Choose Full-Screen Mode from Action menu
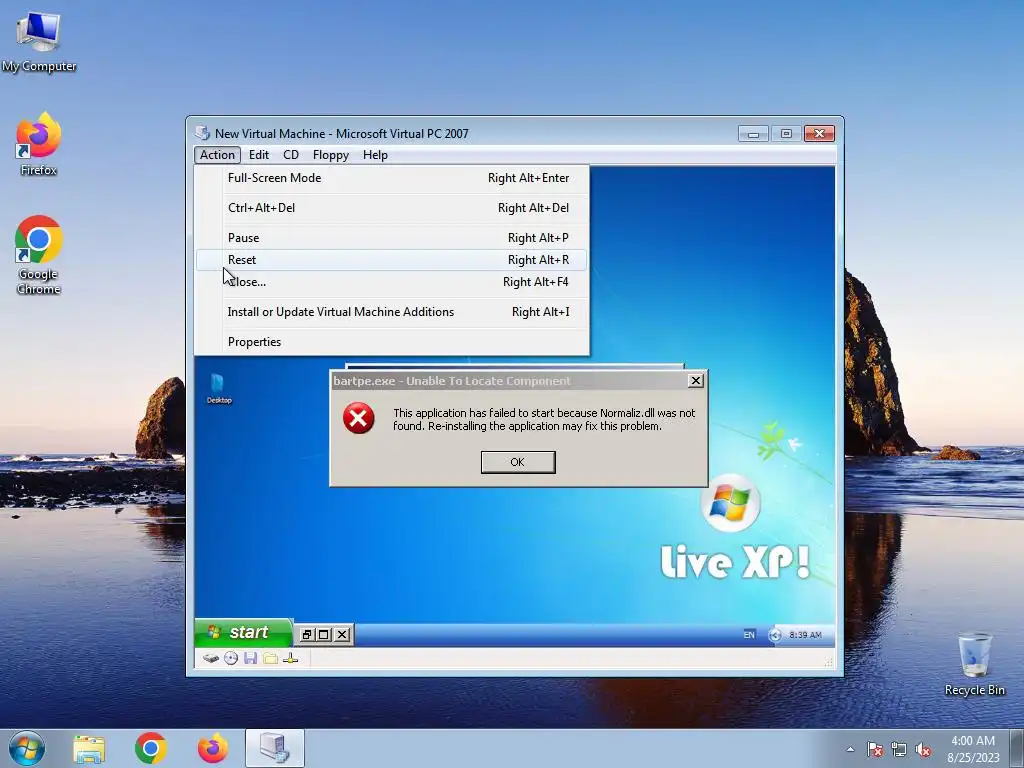The image size is (1024, 768). point(392,178)
